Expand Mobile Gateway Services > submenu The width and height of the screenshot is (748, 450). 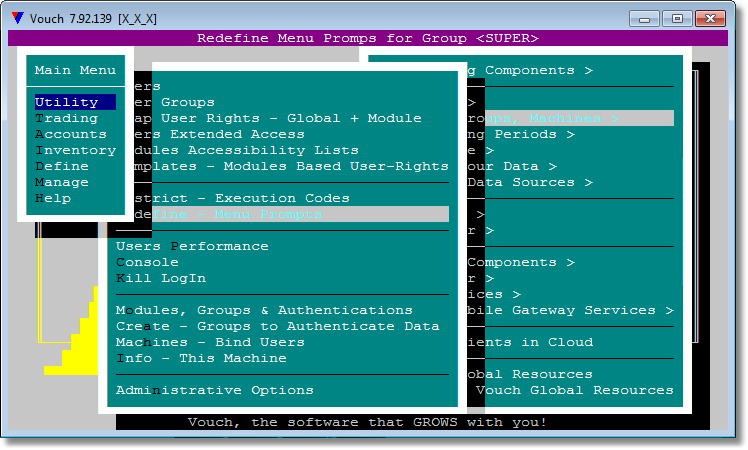point(570,310)
